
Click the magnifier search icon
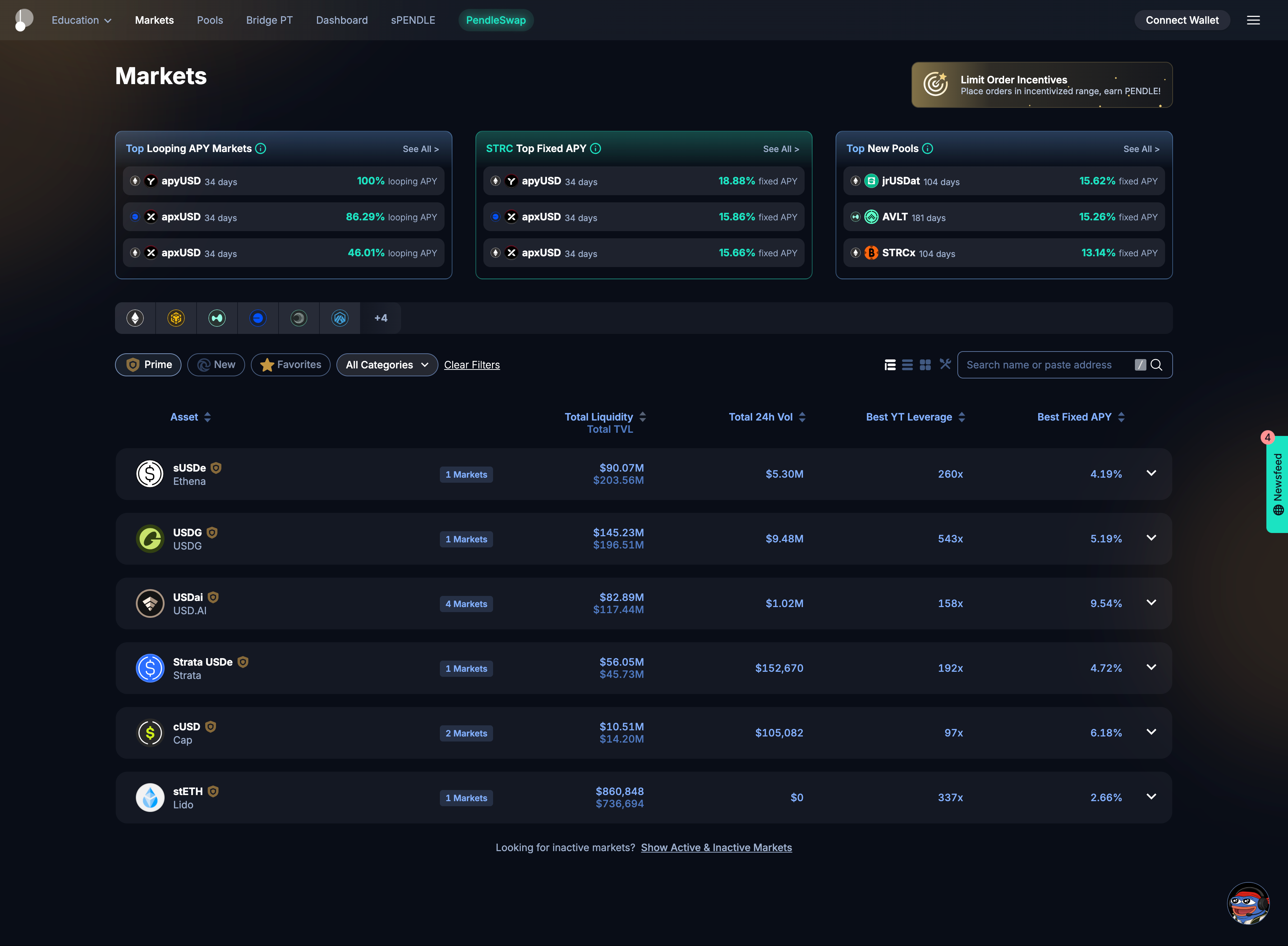click(x=1156, y=365)
